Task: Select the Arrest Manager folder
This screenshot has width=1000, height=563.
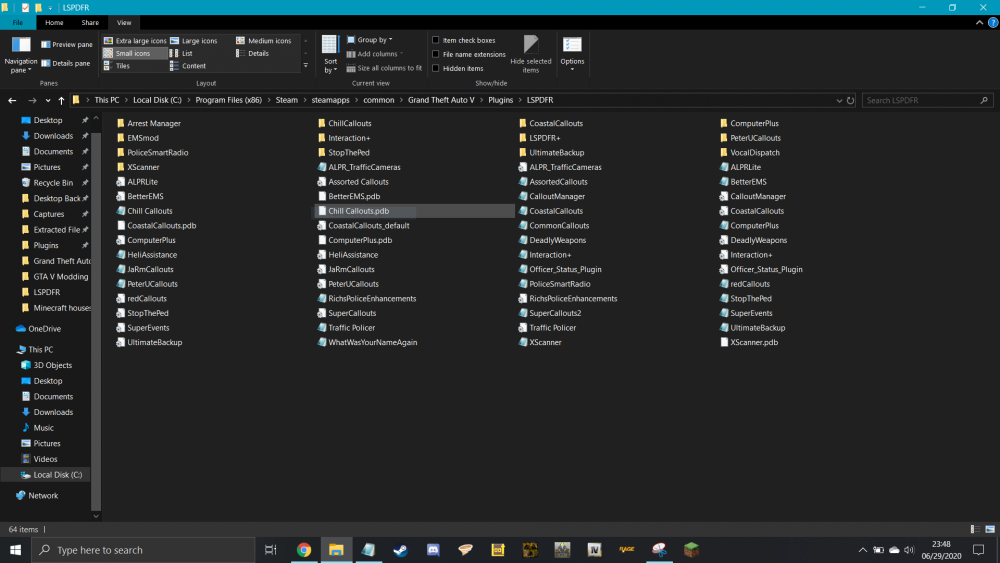Action: [x=149, y=123]
